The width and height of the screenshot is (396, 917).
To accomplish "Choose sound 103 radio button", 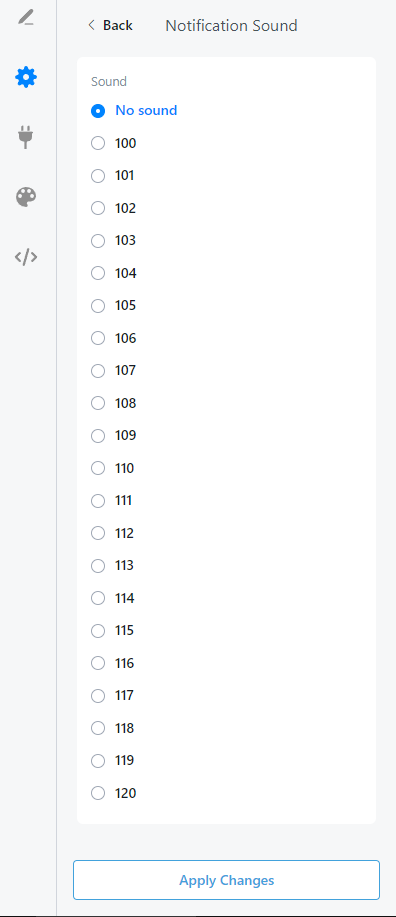I will point(98,240).
